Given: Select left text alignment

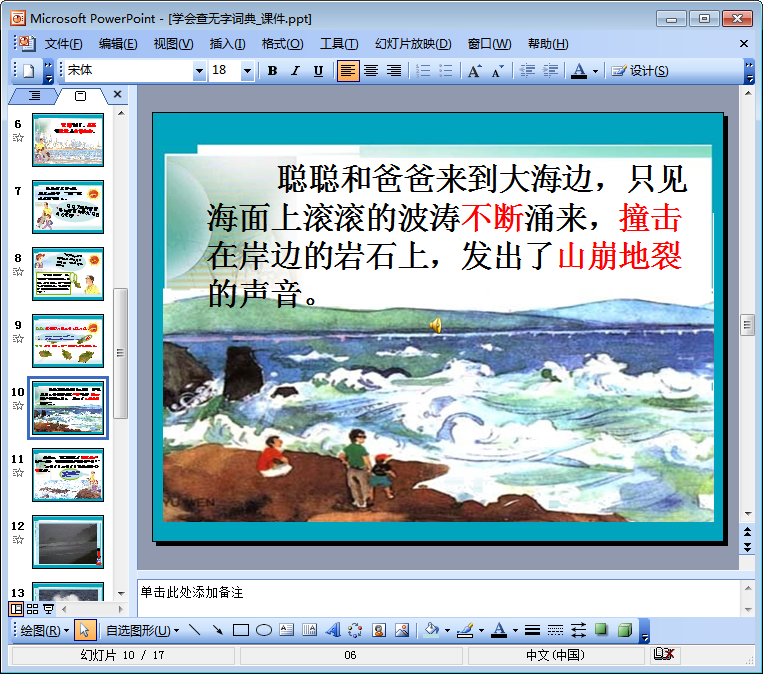Looking at the screenshot, I should tap(347, 71).
